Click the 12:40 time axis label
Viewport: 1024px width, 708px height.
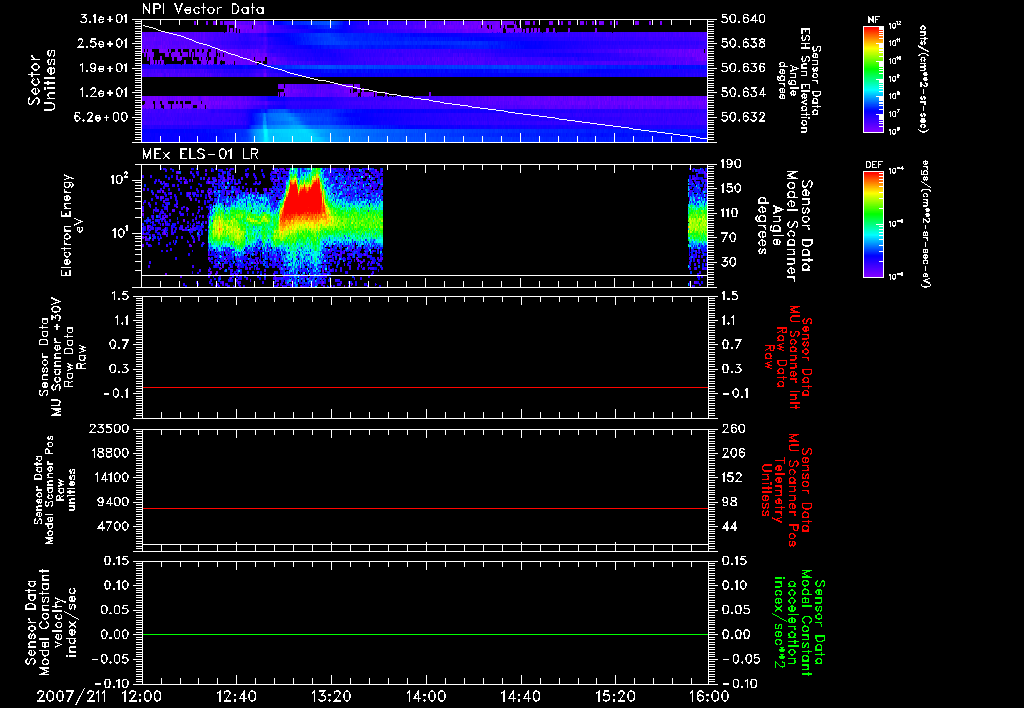236,696
